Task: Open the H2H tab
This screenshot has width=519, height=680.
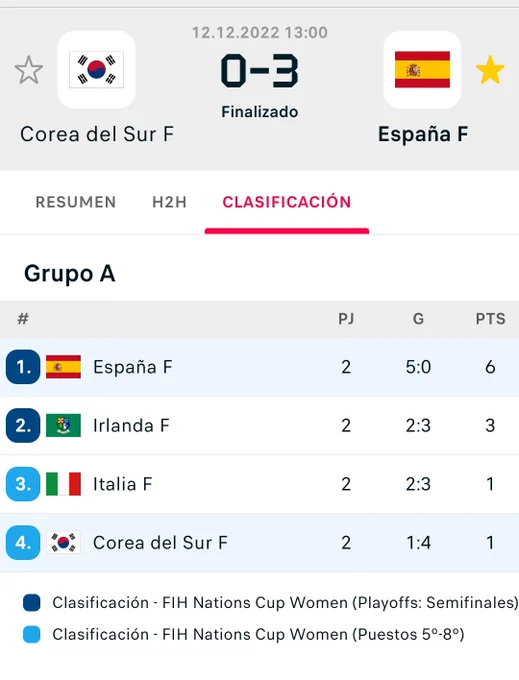Action: coord(169,202)
